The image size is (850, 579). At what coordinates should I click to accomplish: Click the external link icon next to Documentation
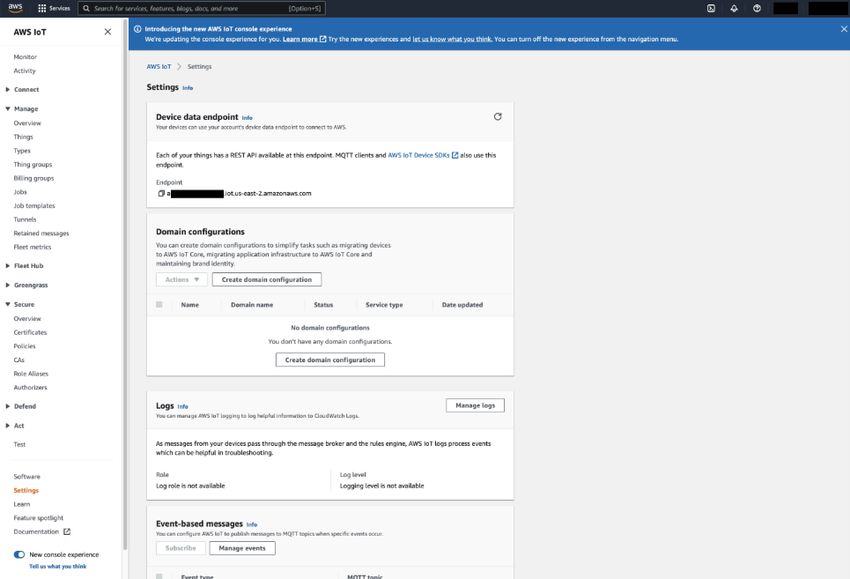[67, 532]
